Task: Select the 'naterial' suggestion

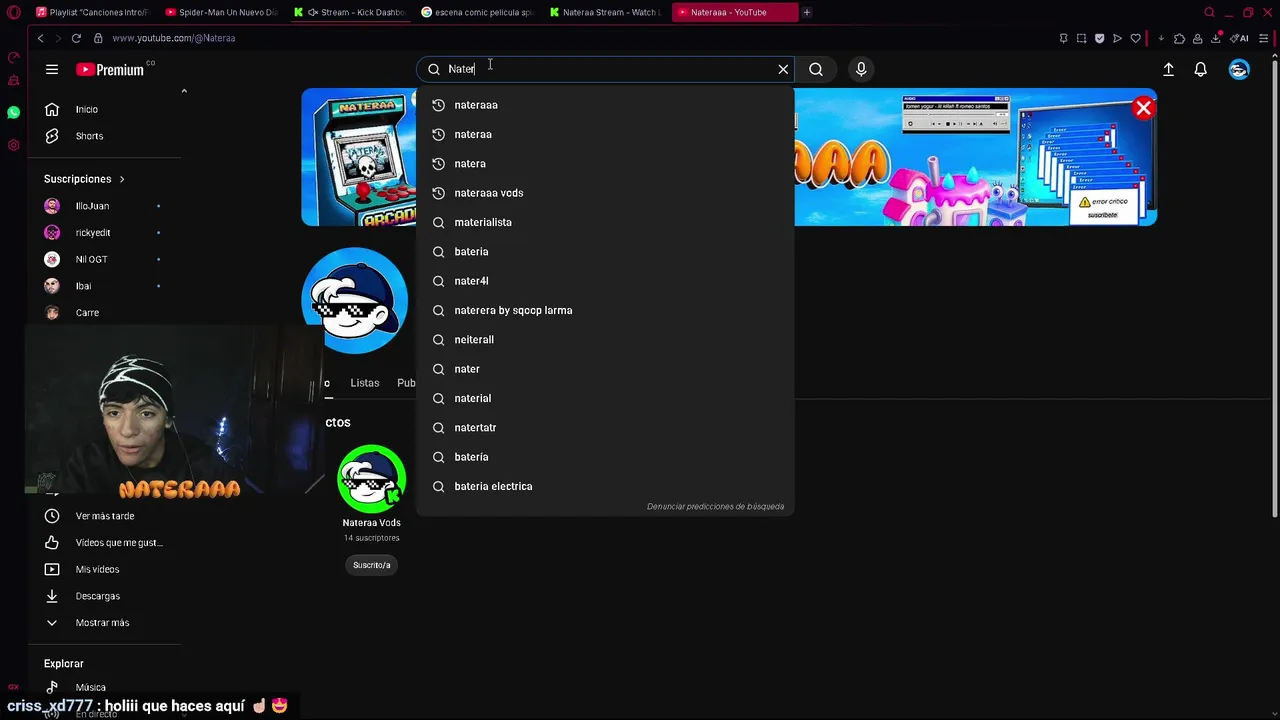Action: click(x=605, y=398)
